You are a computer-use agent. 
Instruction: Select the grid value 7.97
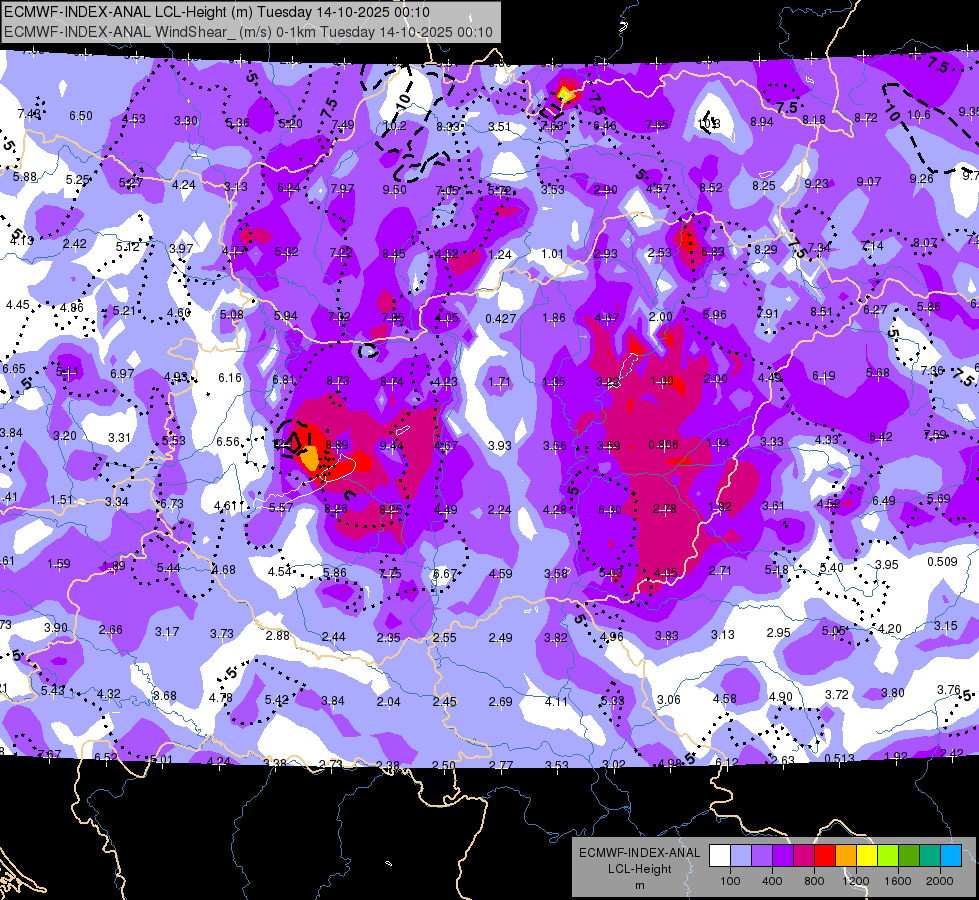pos(342,188)
